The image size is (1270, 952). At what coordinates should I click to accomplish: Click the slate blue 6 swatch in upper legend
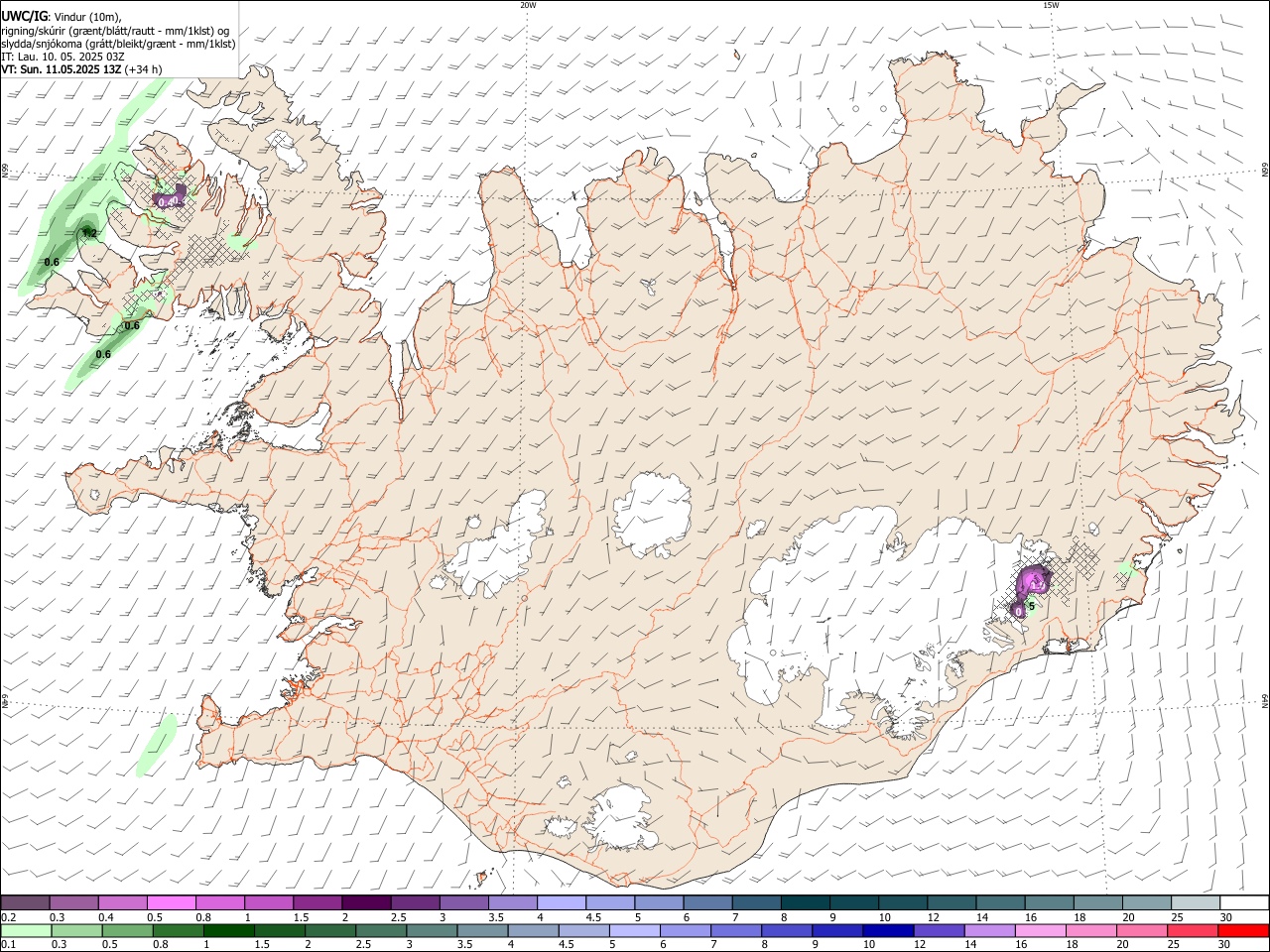pos(707,902)
